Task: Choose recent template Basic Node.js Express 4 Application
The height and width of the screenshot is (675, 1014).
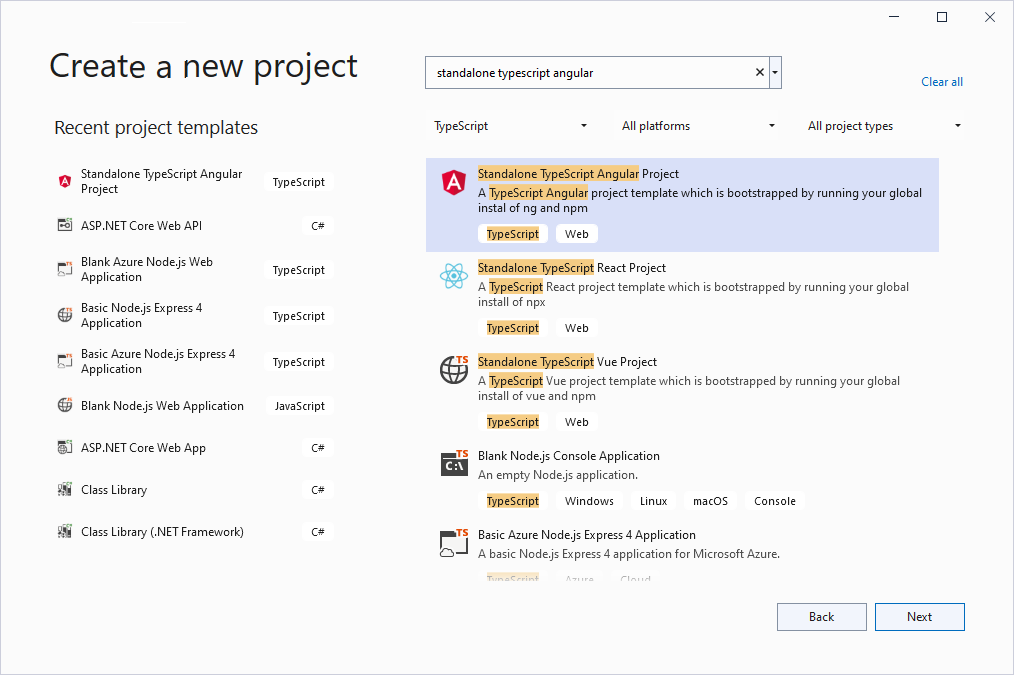Action: point(194,316)
